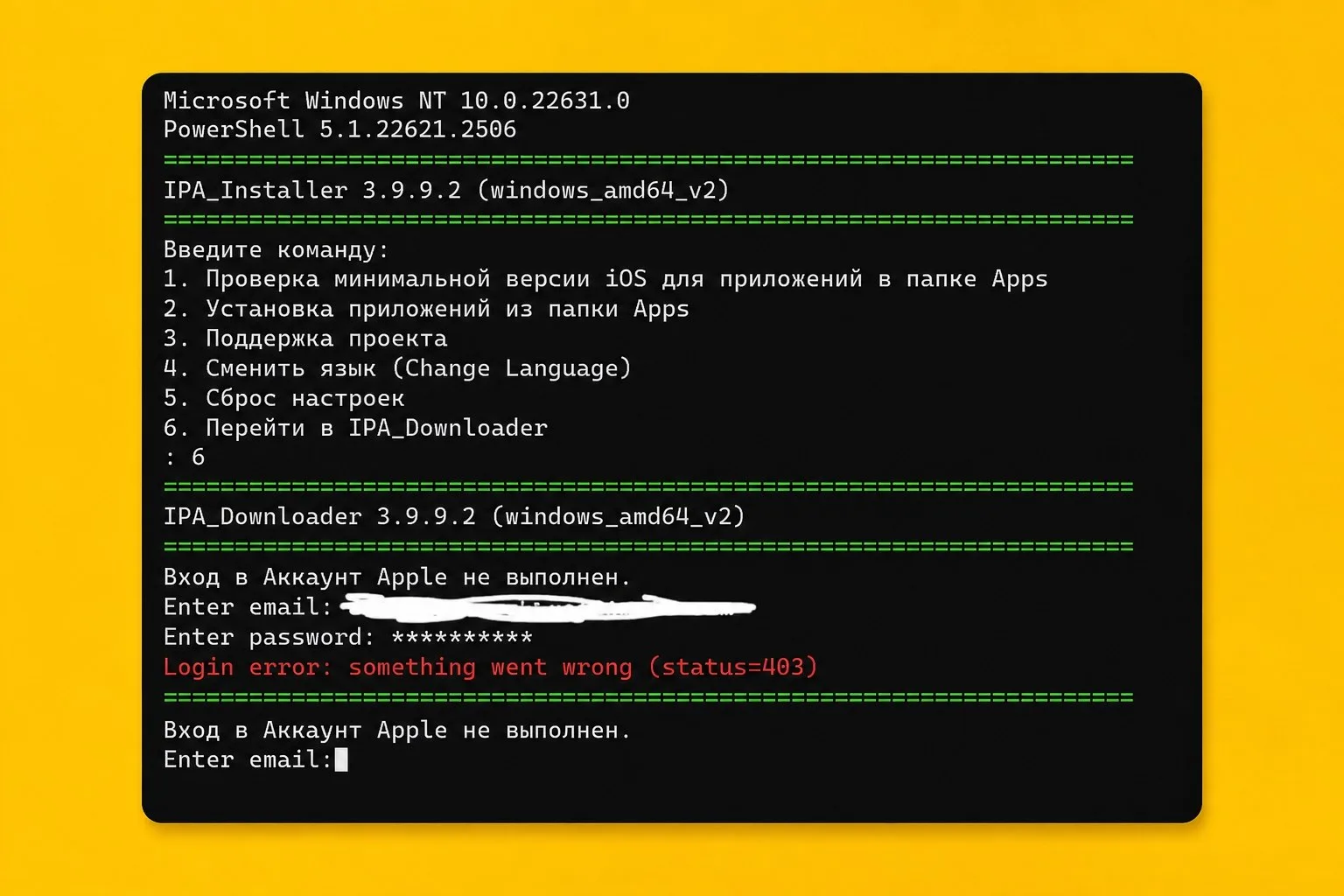Select menu line 2 'Установка приложений из папки Apps'
The height and width of the screenshot is (896, 1344).
[x=426, y=310]
